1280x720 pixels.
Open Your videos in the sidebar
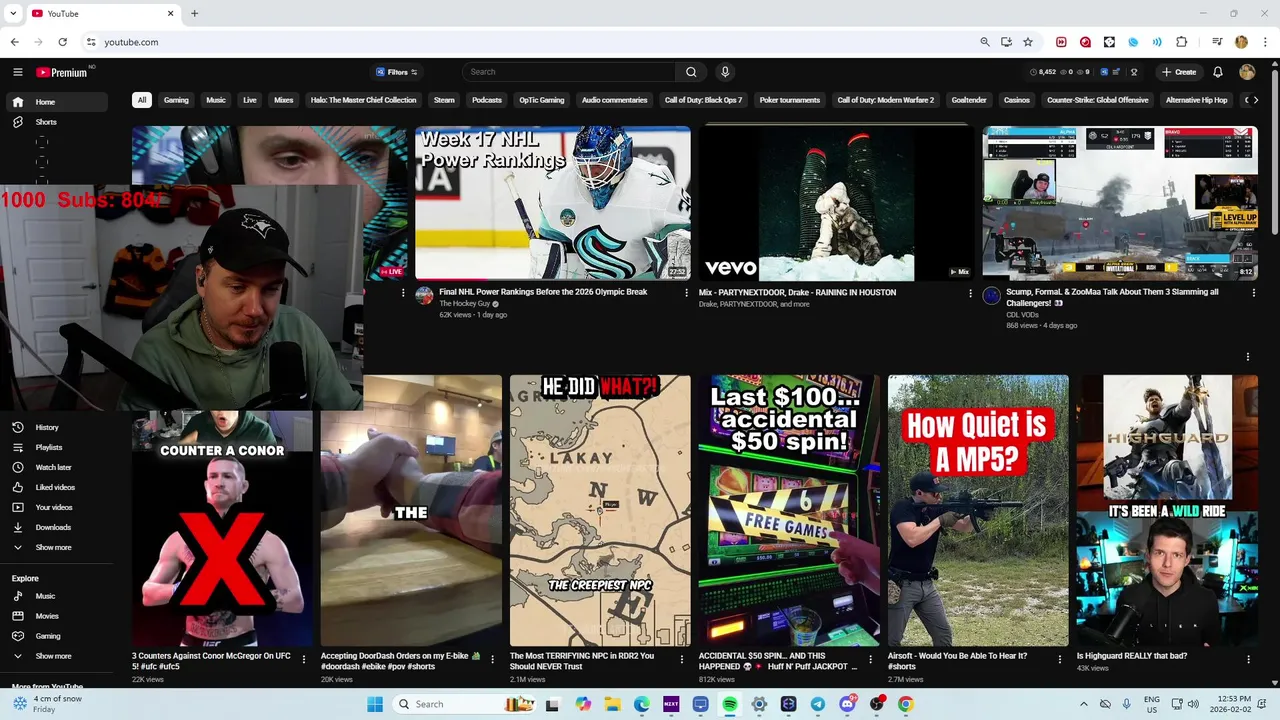(58, 507)
